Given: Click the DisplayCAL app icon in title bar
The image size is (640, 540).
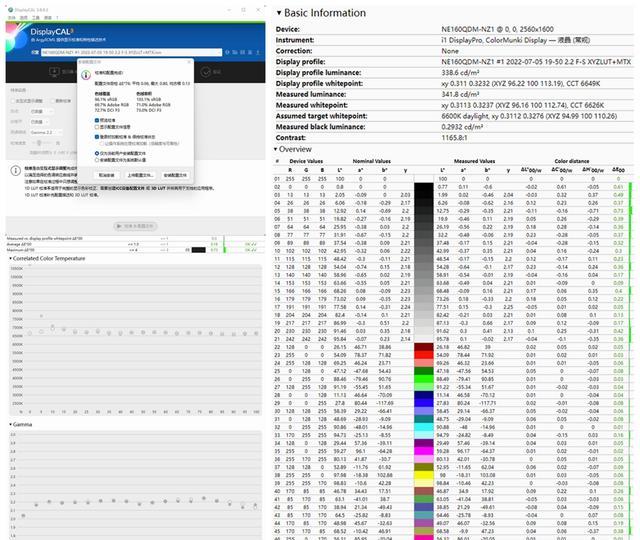Looking at the screenshot, I should point(11,9).
